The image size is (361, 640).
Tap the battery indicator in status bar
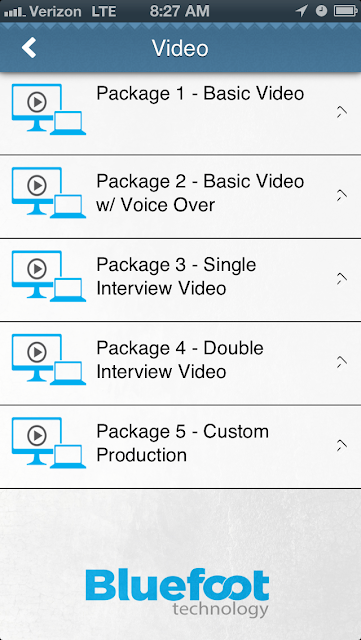coord(346,11)
